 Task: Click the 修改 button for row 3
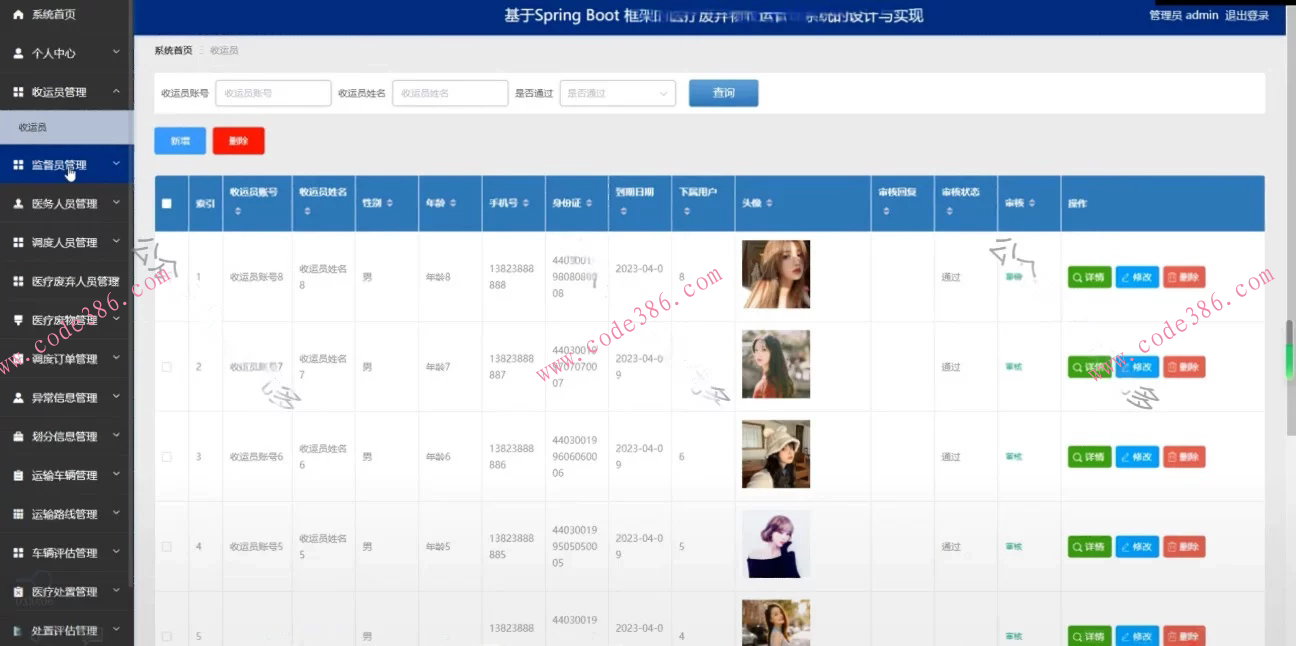pyautogui.click(x=1137, y=457)
